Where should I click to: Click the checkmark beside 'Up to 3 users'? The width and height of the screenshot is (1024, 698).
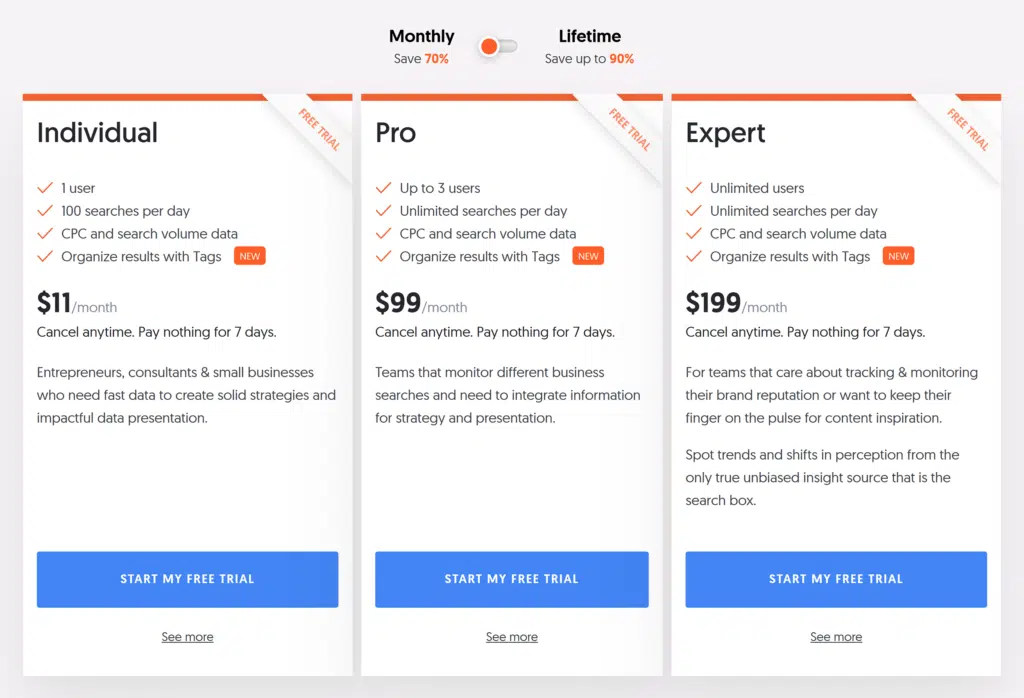(383, 188)
